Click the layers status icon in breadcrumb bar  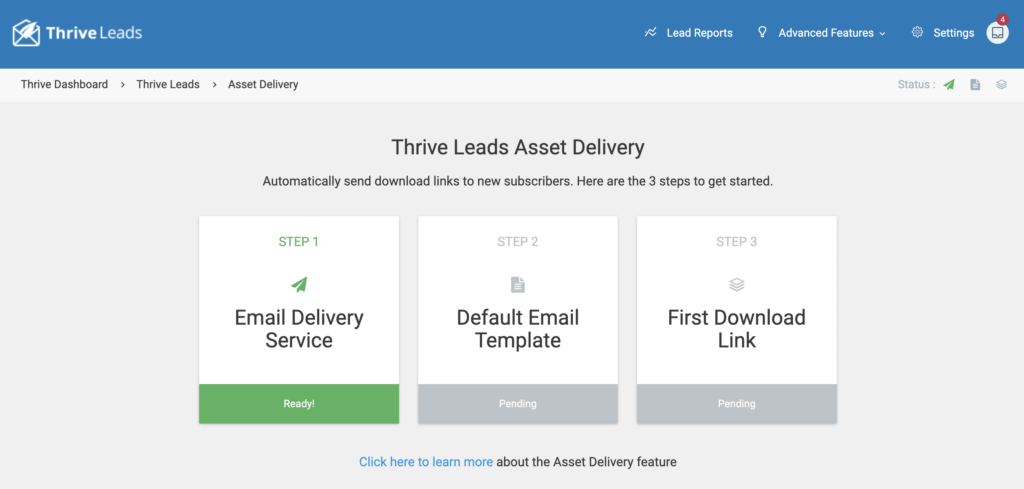tap(1001, 85)
